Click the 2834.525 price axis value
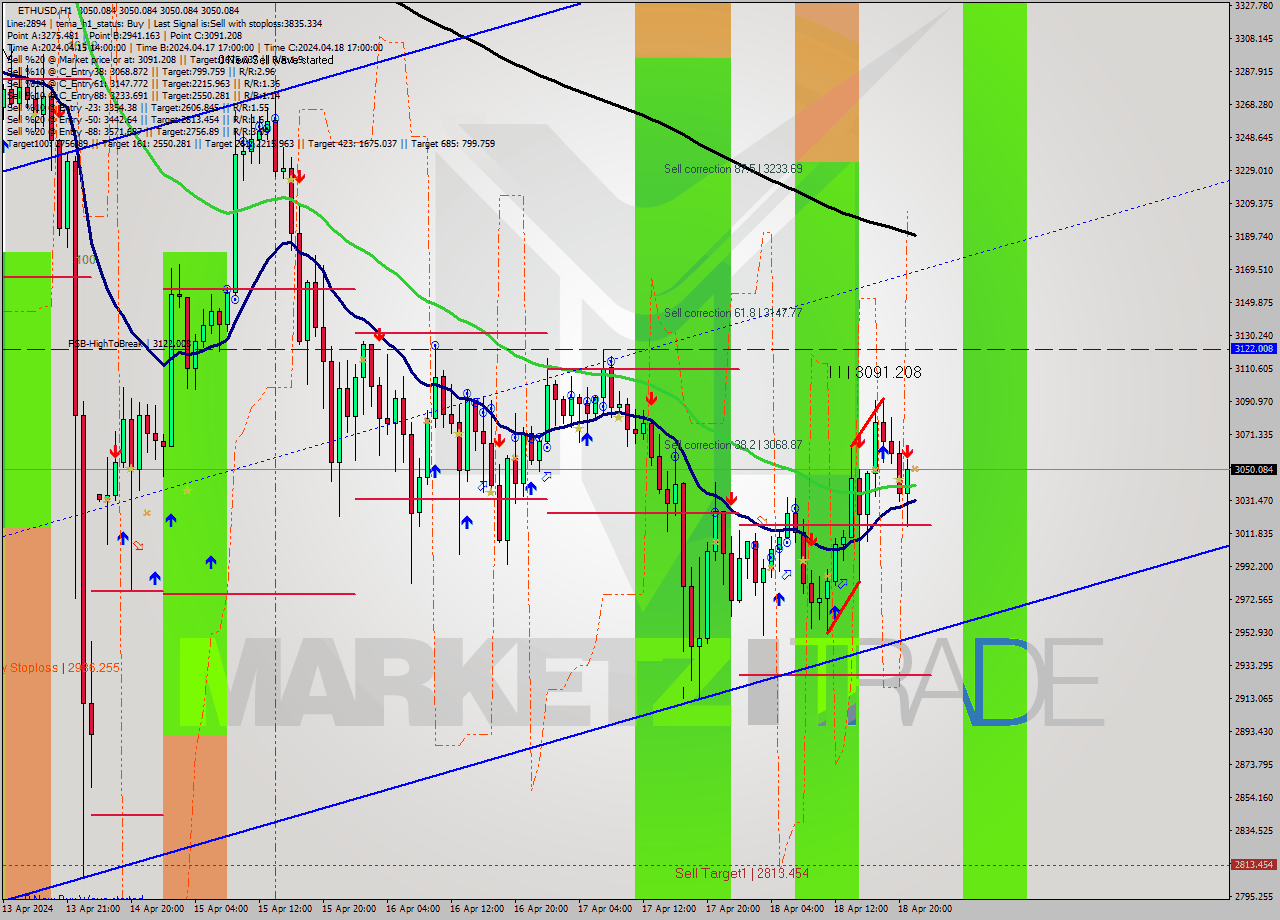The height and width of the screenshot is (920, 1280). click(1253, 831)
